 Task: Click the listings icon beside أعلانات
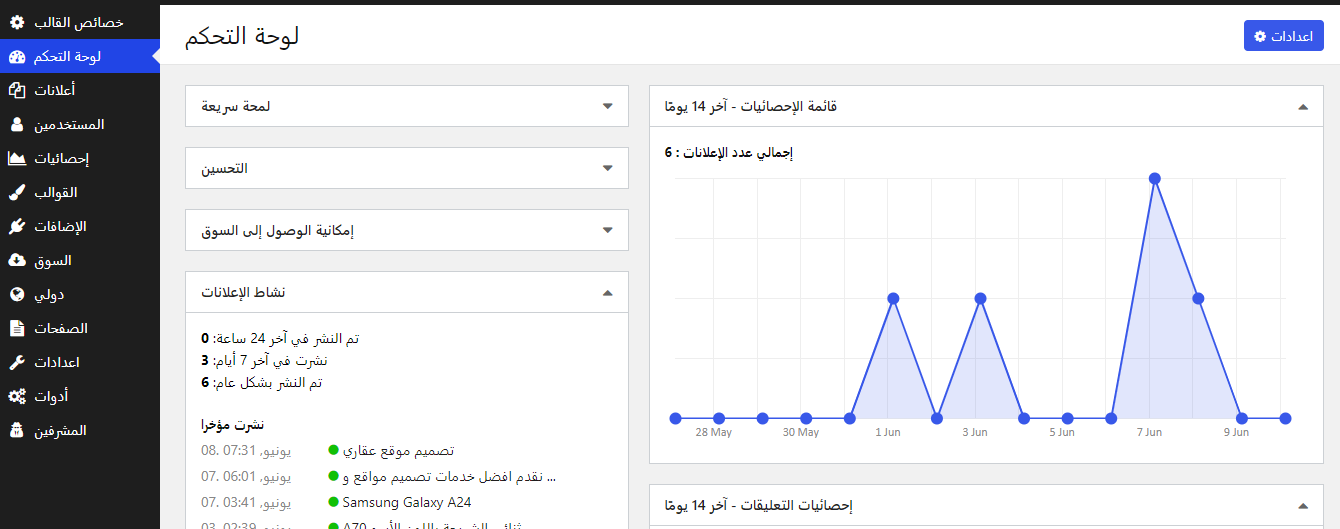click(x=17, y=90)
